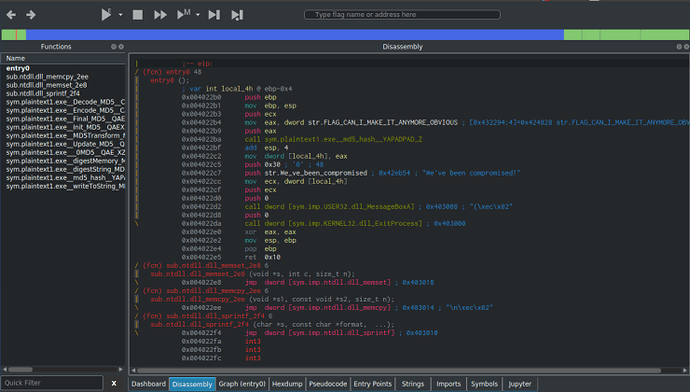Clear the Quick Filter with the X button
The width and height of the screenshot is (690, 392).
pyautogui.click(x=114, y=383)
